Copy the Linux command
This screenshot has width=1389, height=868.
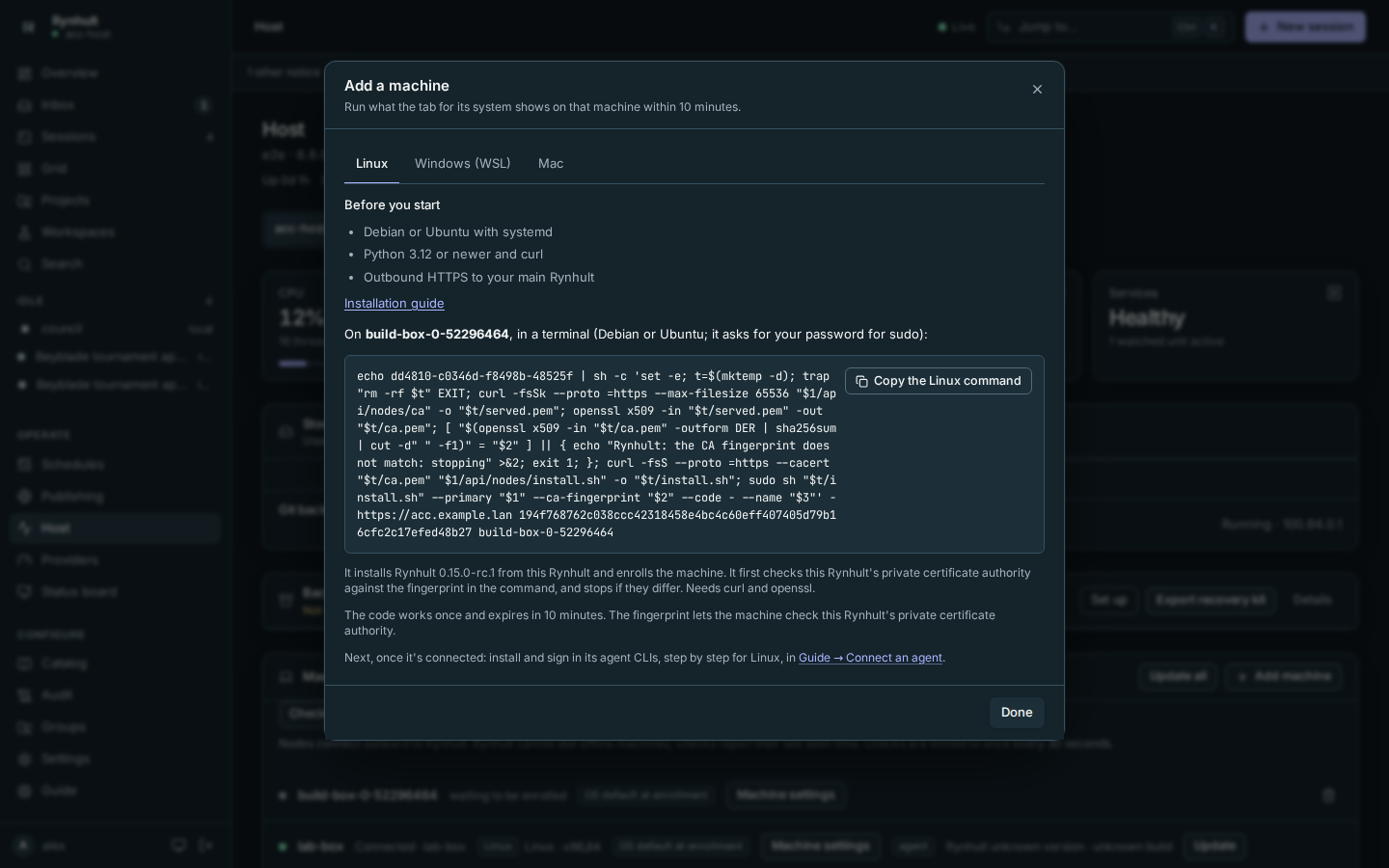point(939,381)
